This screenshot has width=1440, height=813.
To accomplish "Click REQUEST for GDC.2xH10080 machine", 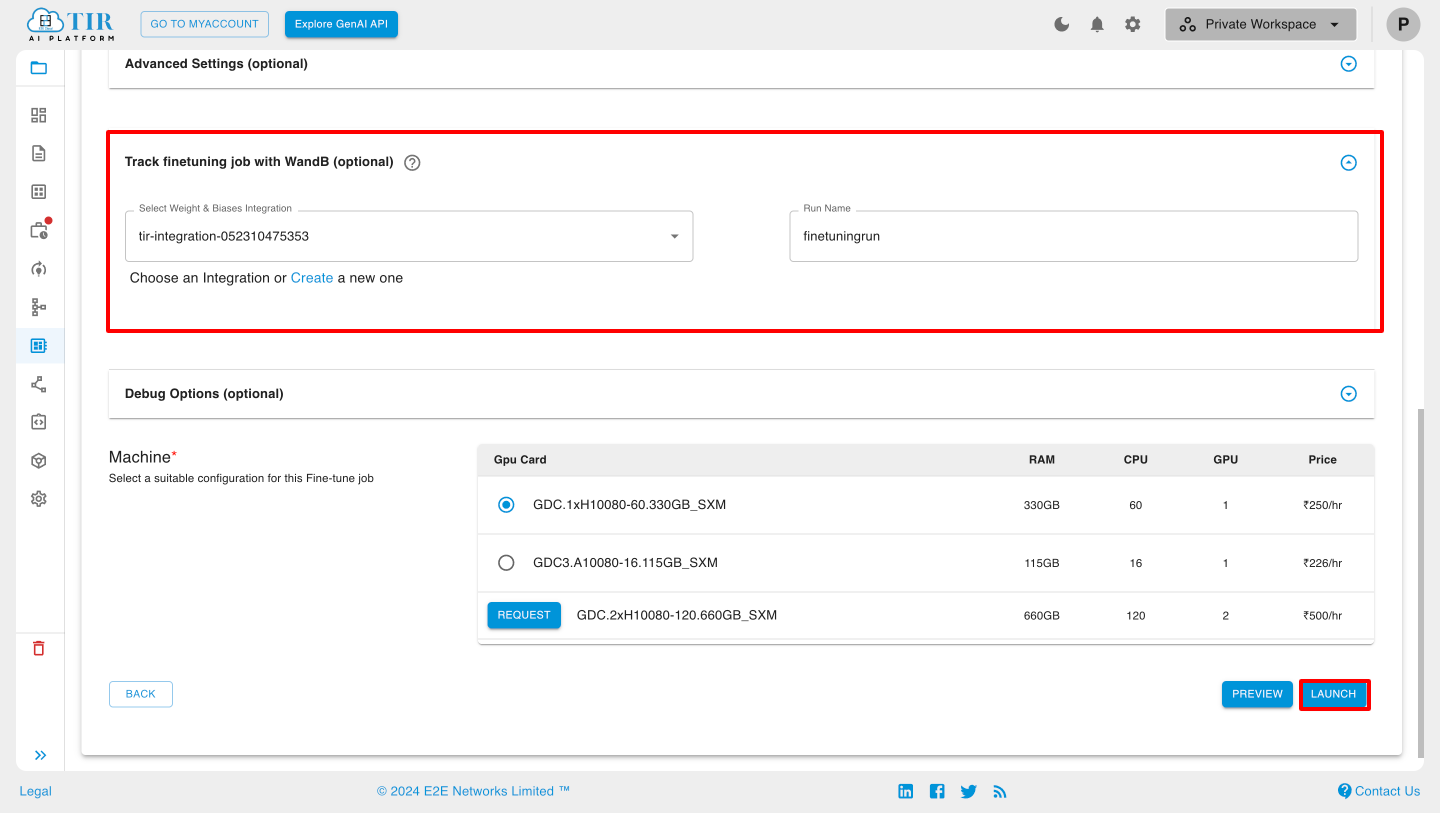I will tap(524, 615).
